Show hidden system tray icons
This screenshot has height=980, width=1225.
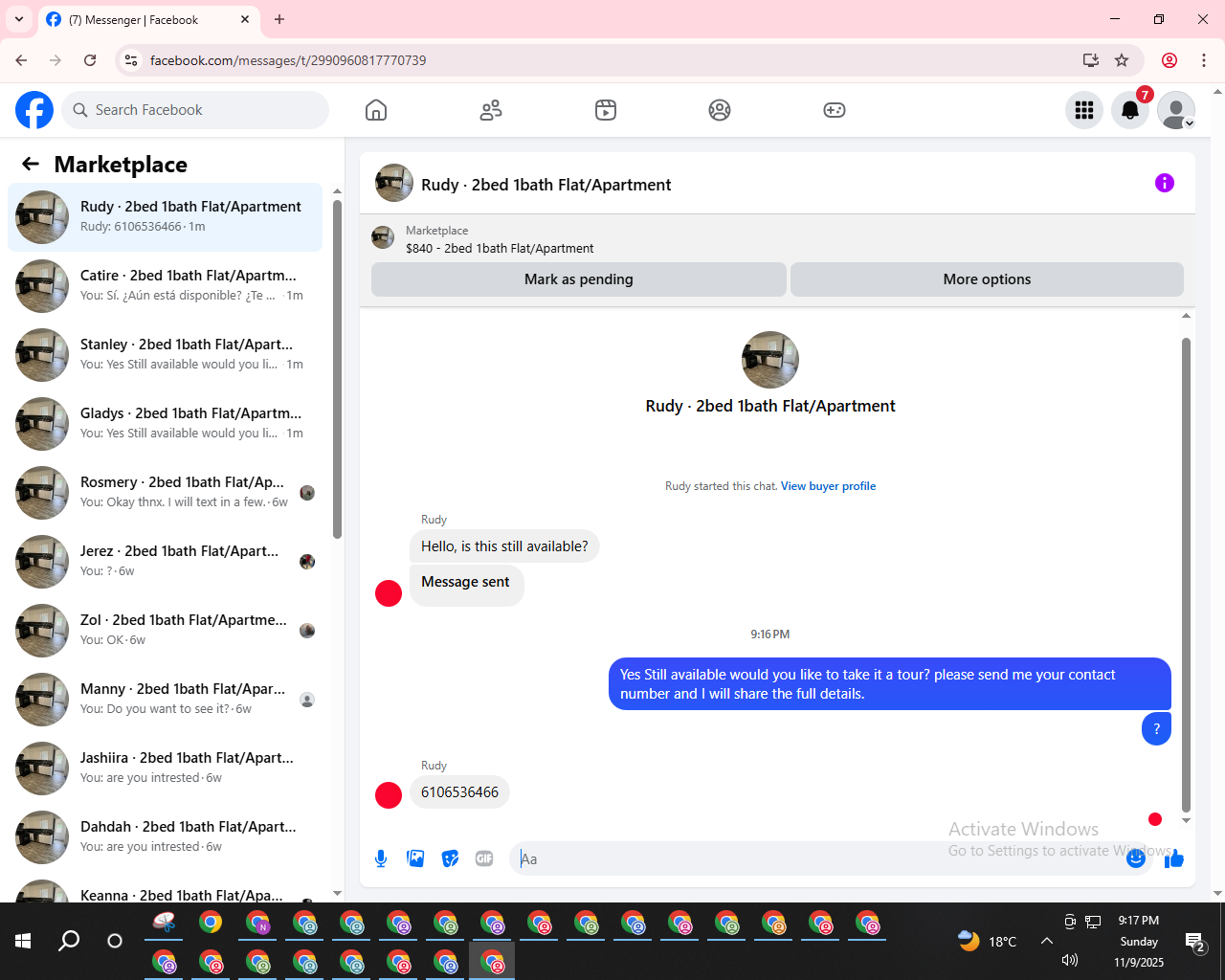[1047, 941]
